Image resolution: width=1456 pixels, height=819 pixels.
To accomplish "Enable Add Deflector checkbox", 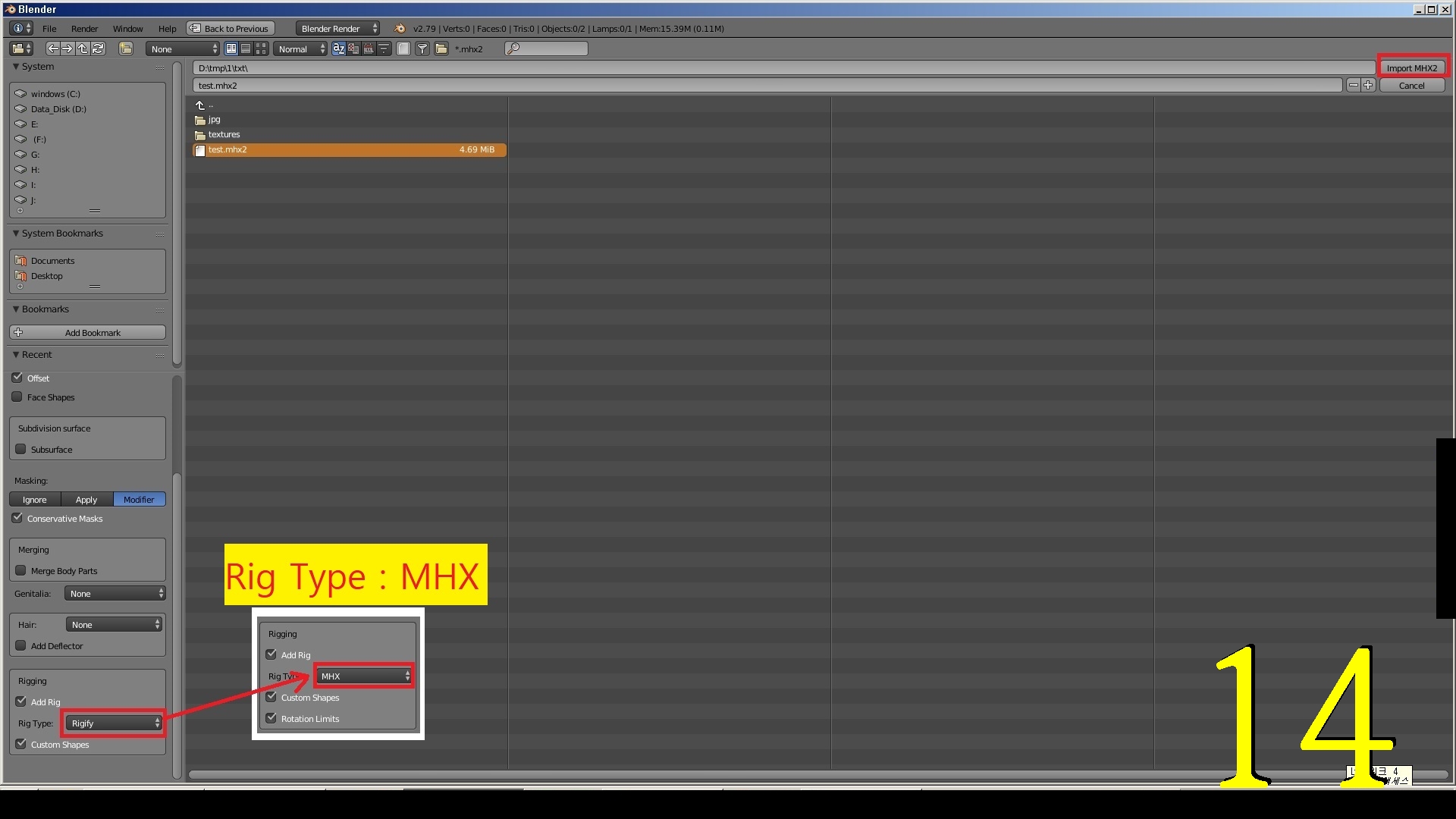I will click(21, 645).
